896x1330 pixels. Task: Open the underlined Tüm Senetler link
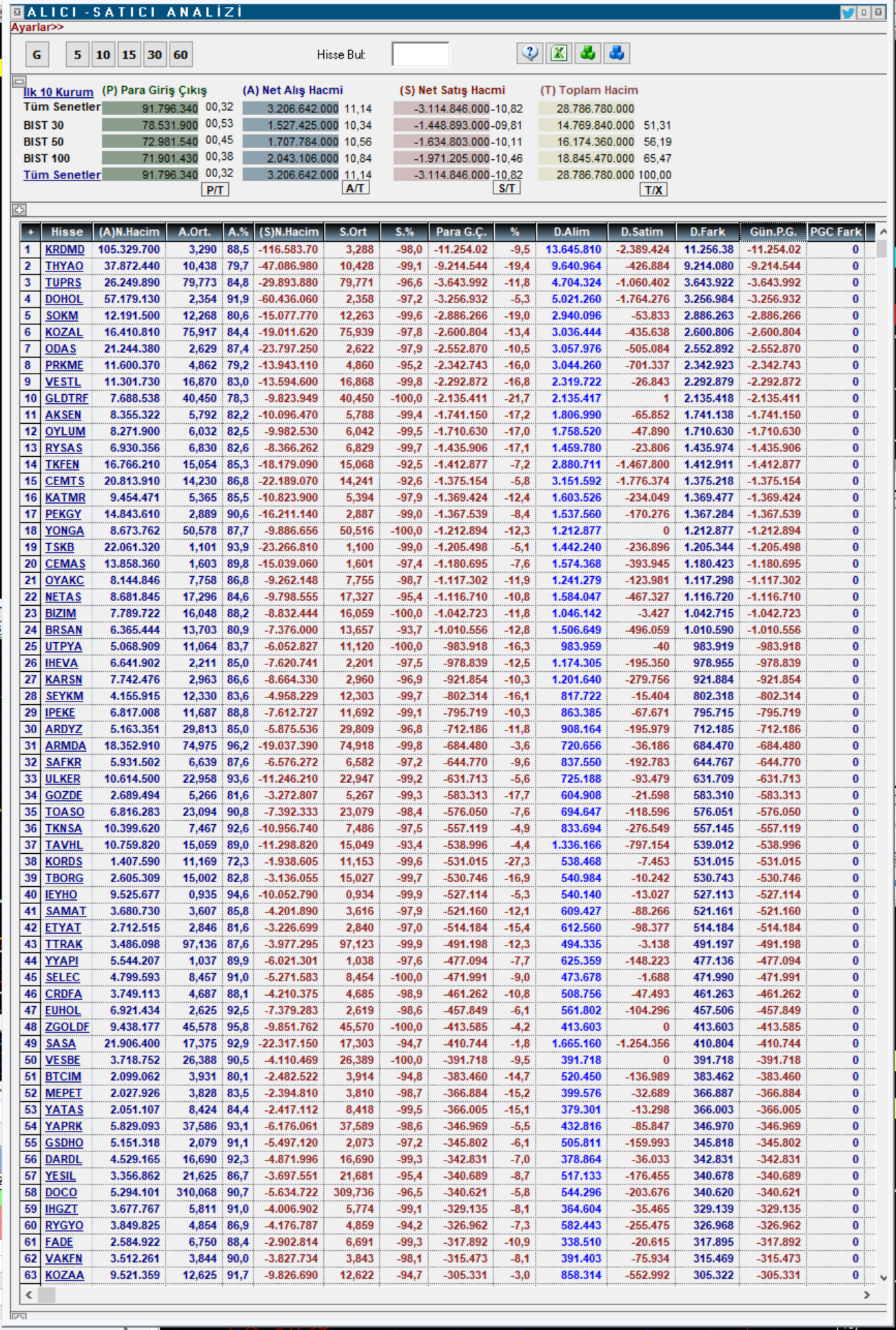pyautogui.click(x=62, y=175)
